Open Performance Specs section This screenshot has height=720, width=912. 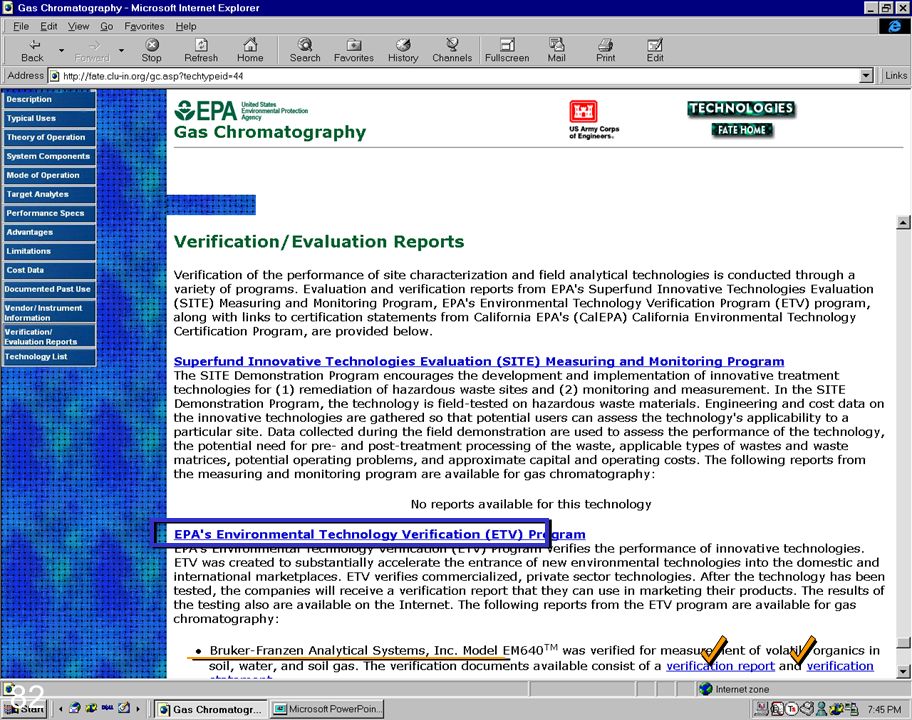click(49, 213)
